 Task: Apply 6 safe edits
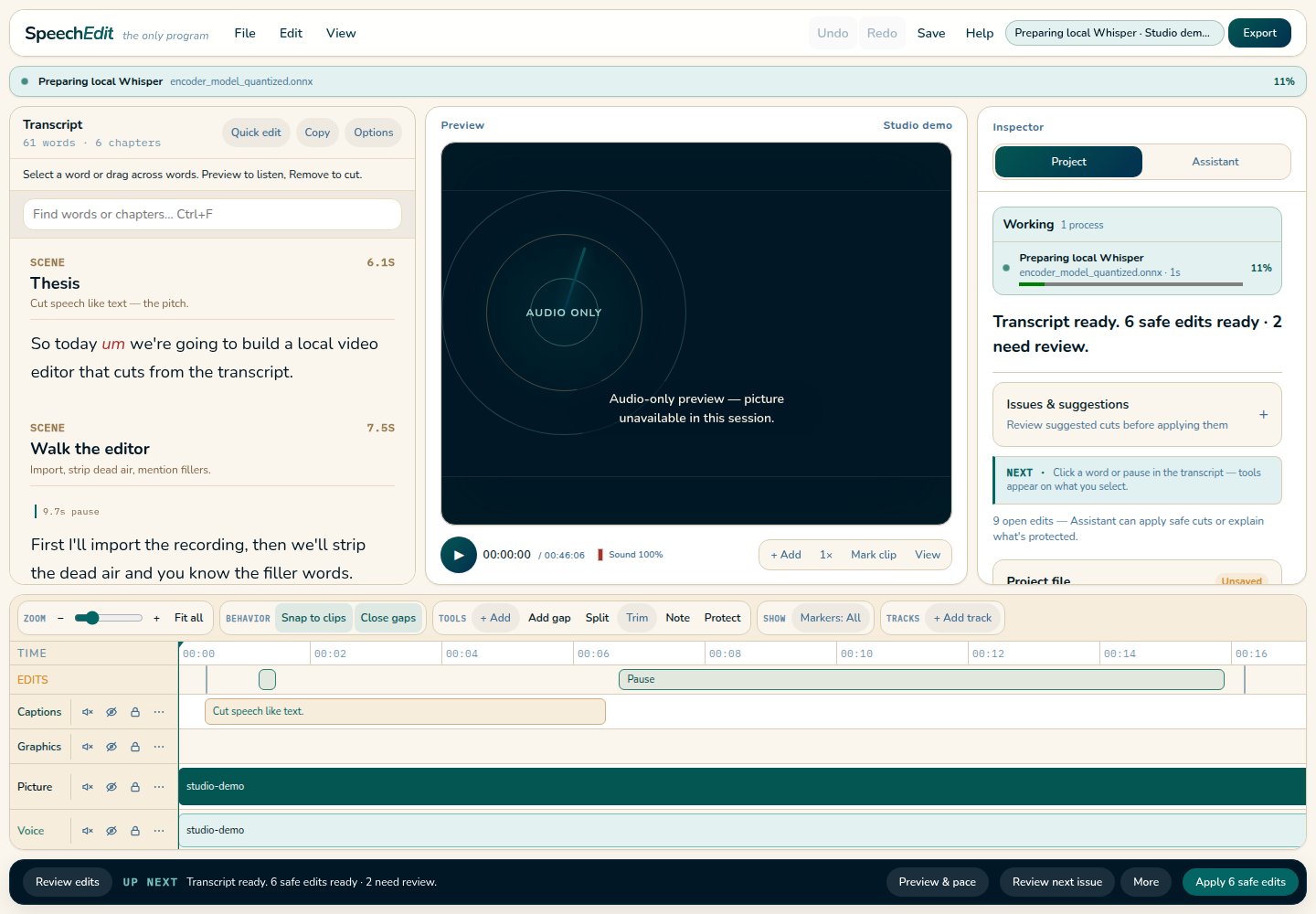(x=1240, y=882)
